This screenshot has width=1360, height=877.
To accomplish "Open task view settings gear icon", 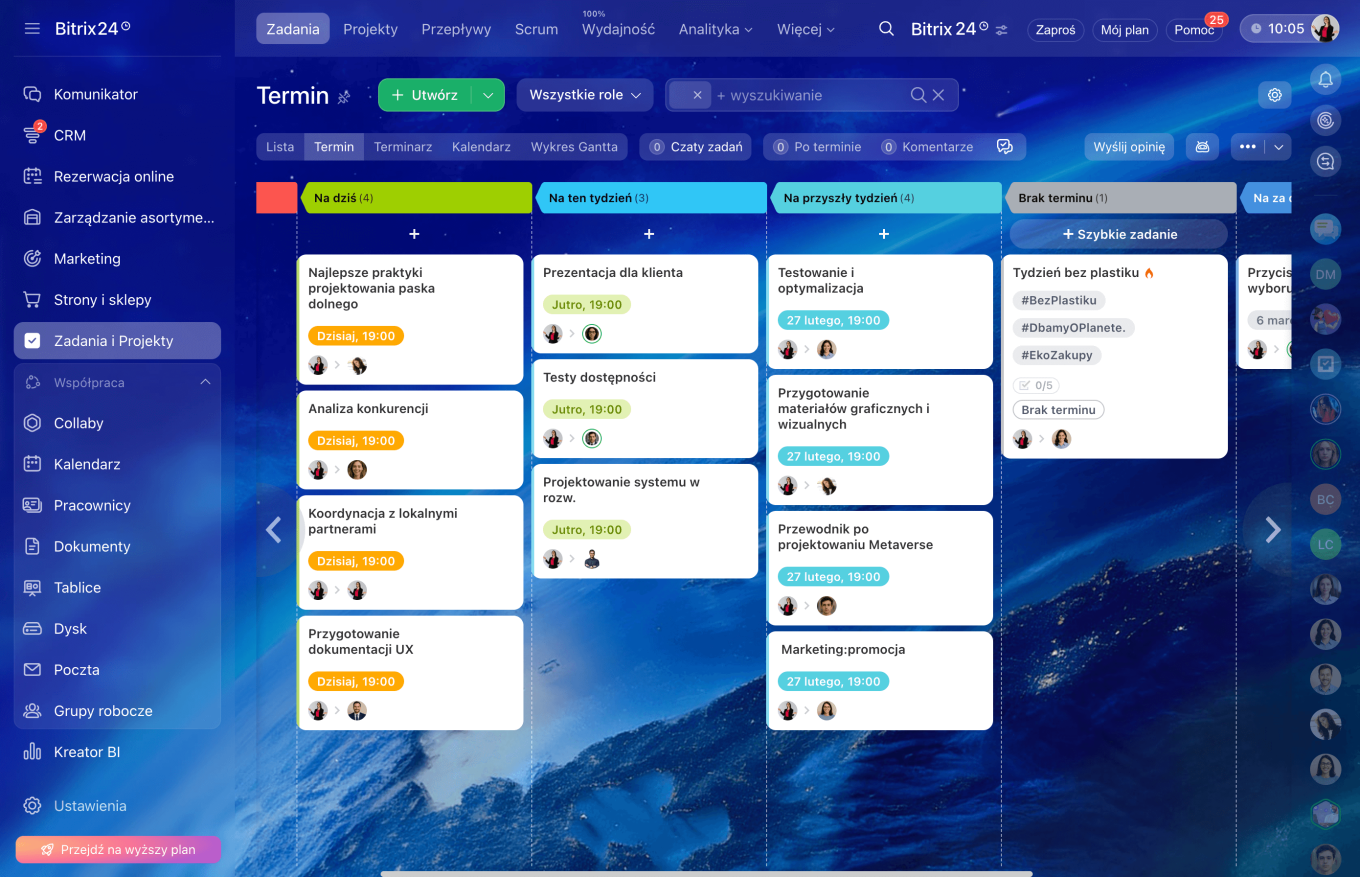I will pos(1274,95).
